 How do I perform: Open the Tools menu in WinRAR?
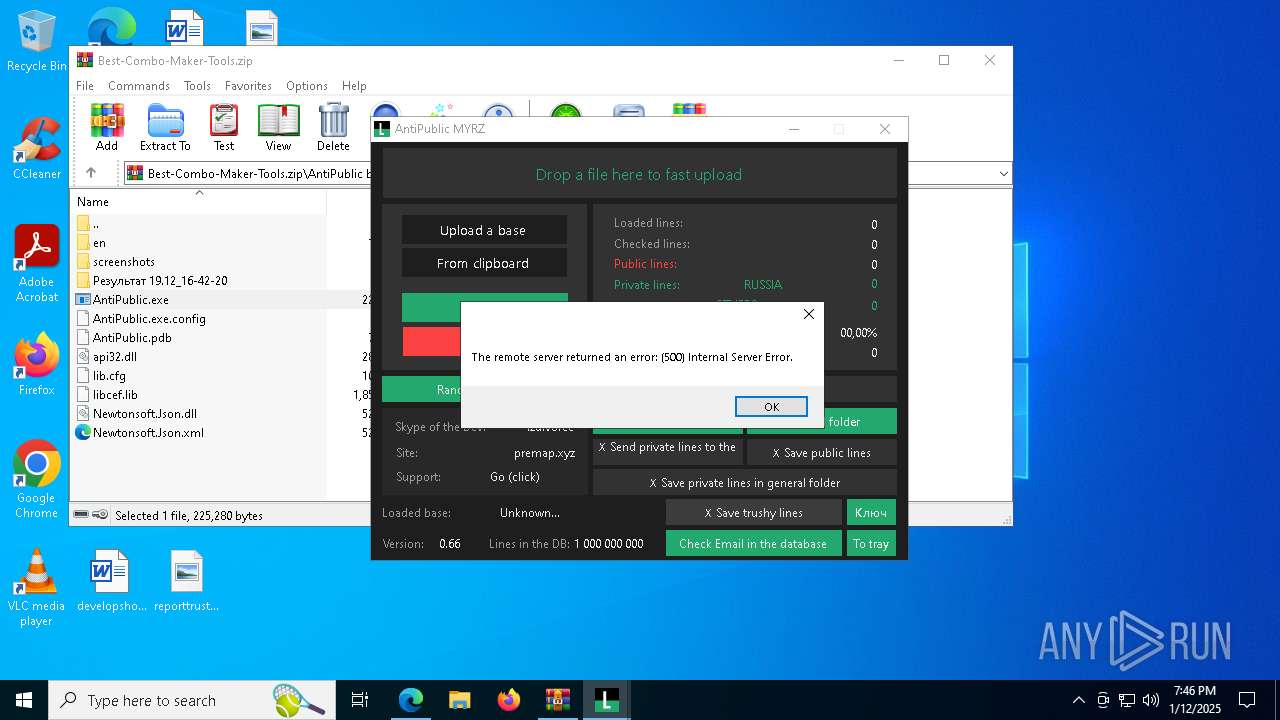(x=197, y=86)
